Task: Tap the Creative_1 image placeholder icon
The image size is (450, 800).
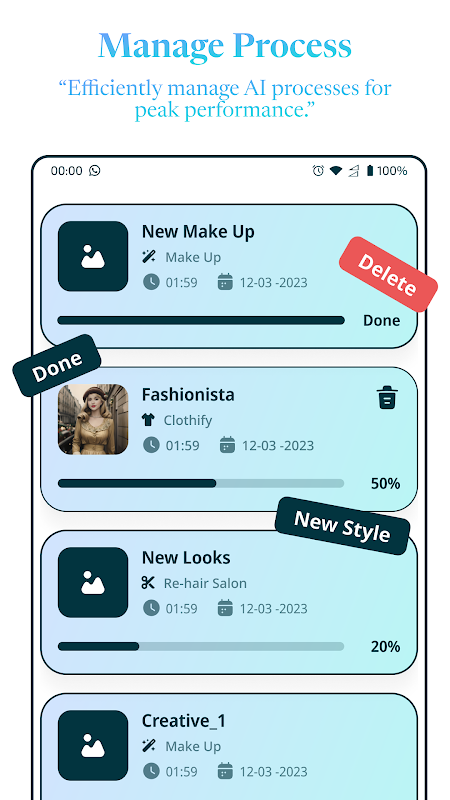Action: pyautogui.click(x=93, y=745)
